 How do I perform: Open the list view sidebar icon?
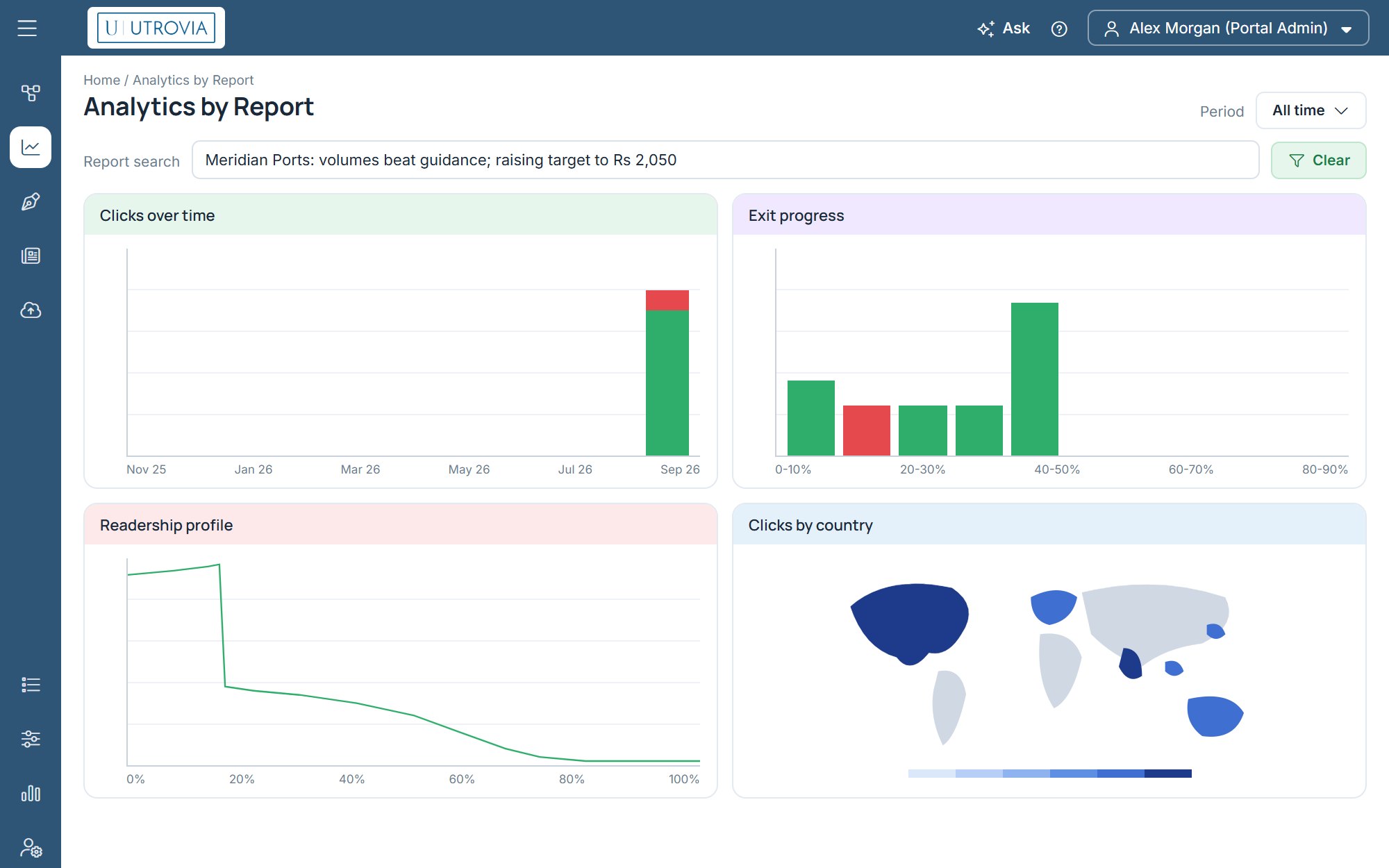click(31, 685)
